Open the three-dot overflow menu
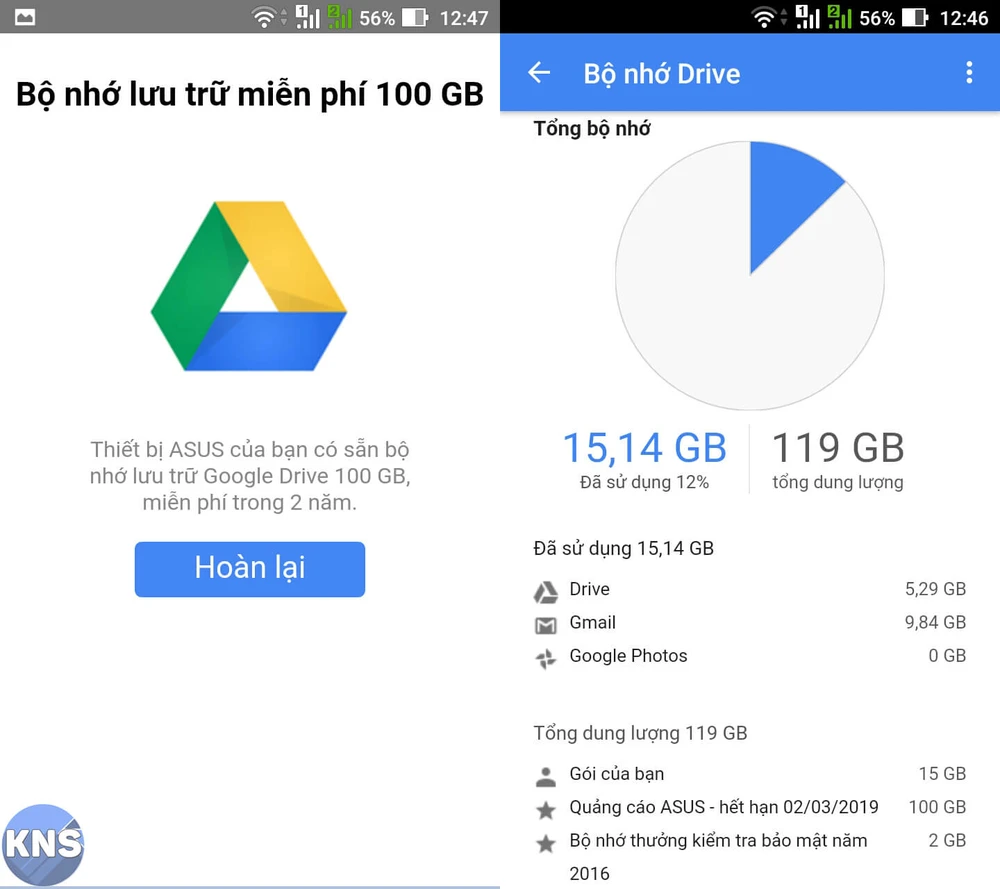Image resolution: width=1000 pixels, height=889 pixels. (x=968, y=73)
